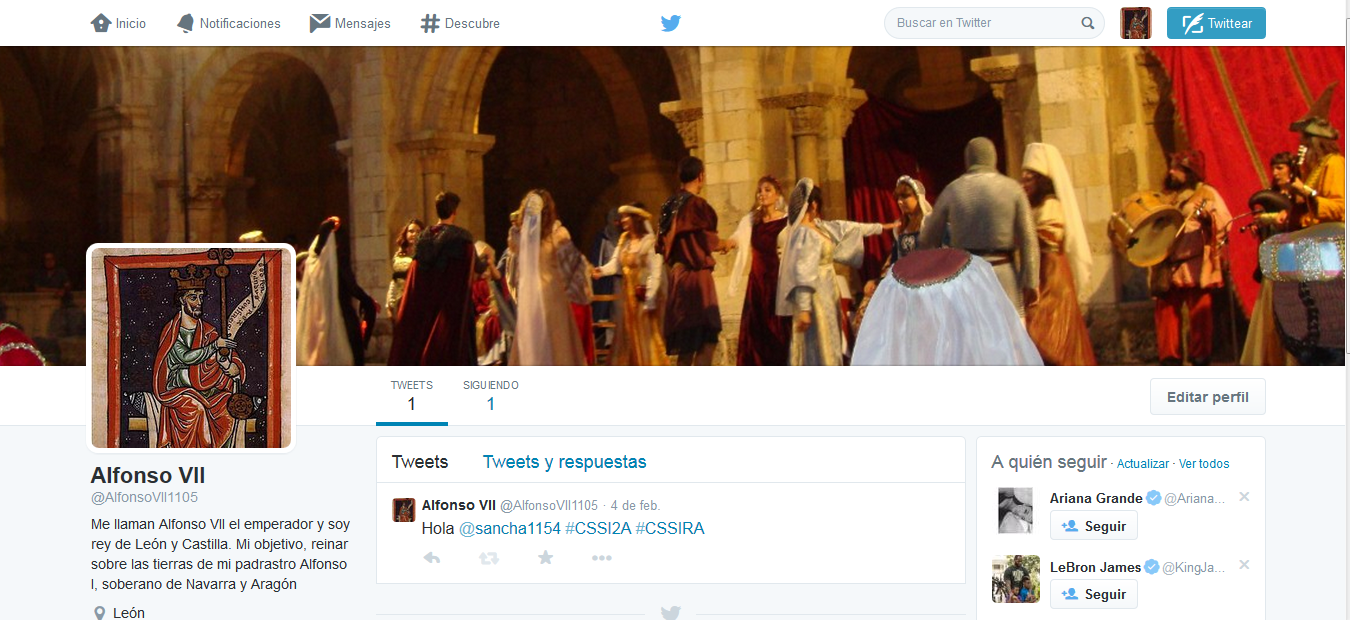The width and height of the screenshot is (1350, 620).
Task: Open the @sancha1154 mention
Action: tap(510, 528)
